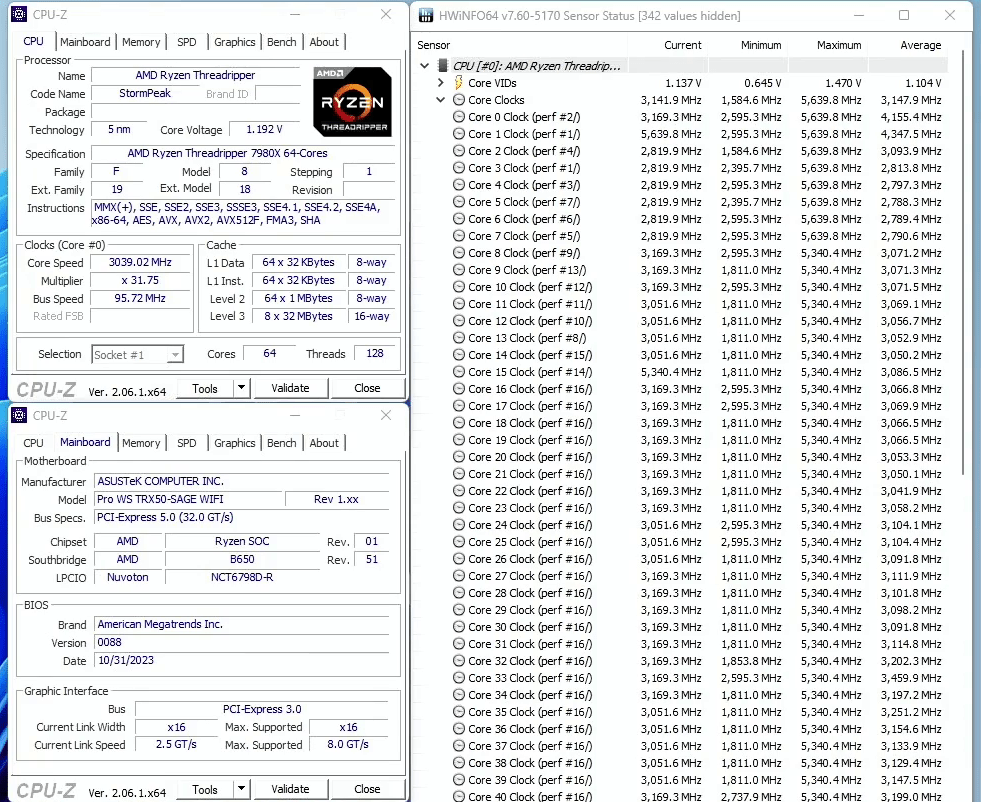Open Tools dropdown arrow in top CPU-Z window
This screenshot has width=981, height=802.
241,388
